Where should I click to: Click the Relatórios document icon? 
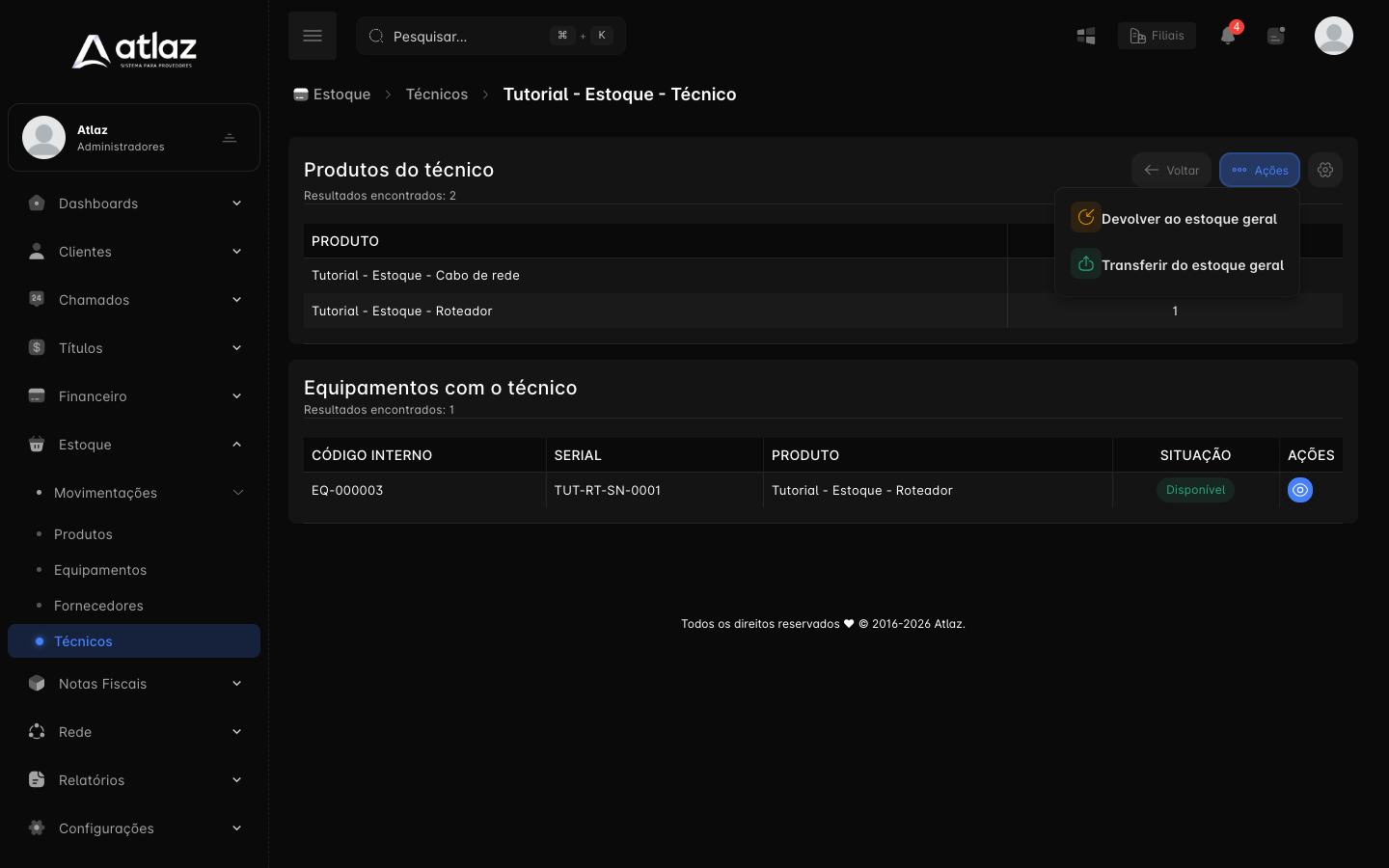coord(37,779)
